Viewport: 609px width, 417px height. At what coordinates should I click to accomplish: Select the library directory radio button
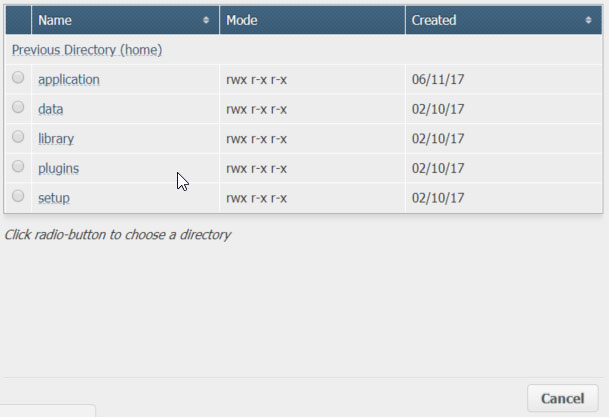coord(18,137)
